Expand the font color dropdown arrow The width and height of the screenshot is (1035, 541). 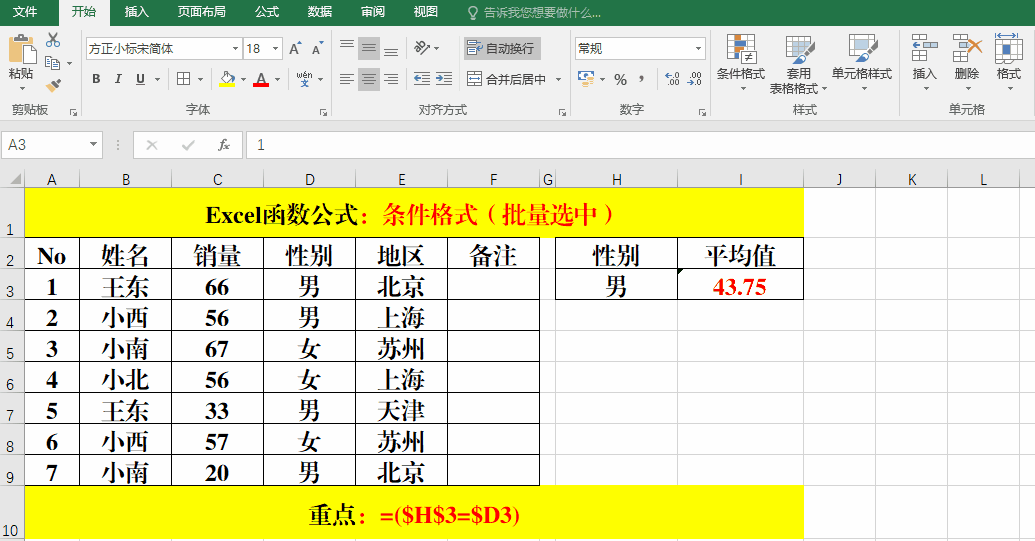(277, 79)
